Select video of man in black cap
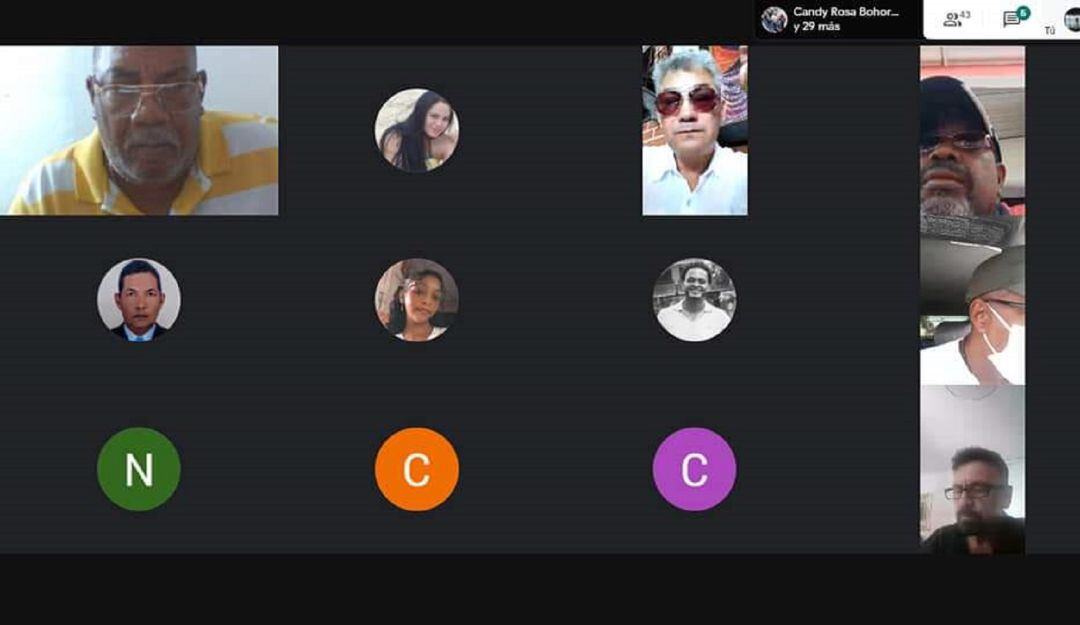The width and height of the screenshot is (1080, 625). [x=973, y=147]
